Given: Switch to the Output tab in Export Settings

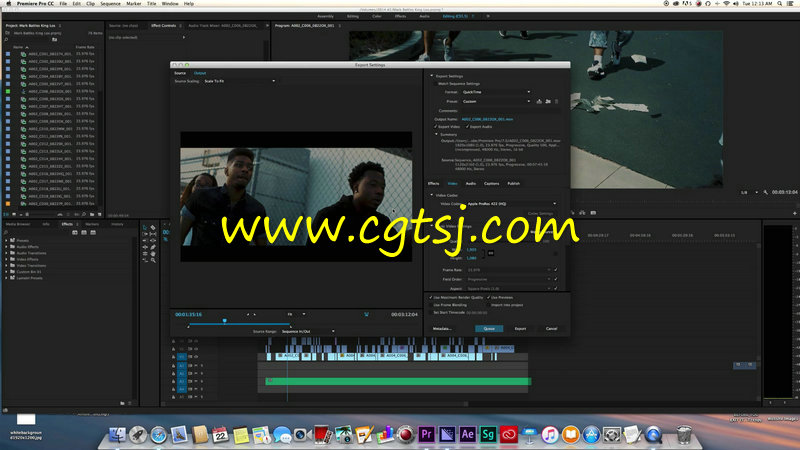Looking at the screenshot, I should pyautogui.click(x=200, y=73).
